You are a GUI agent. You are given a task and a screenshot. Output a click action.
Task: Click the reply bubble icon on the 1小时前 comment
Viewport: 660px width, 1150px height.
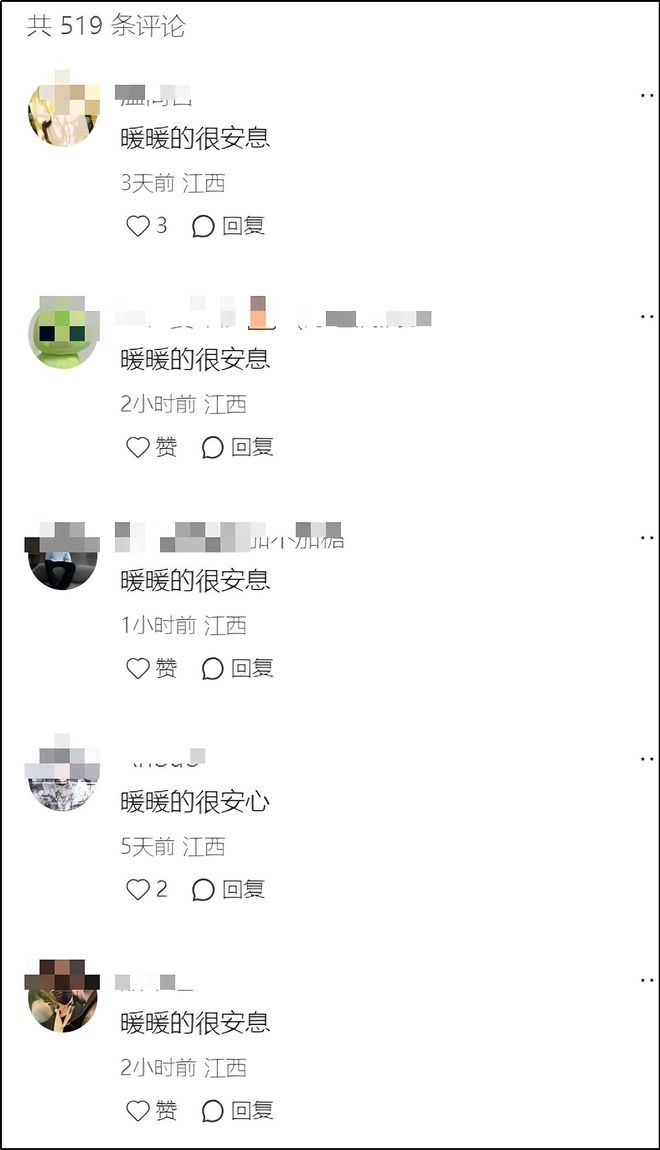tap(213, 669)
